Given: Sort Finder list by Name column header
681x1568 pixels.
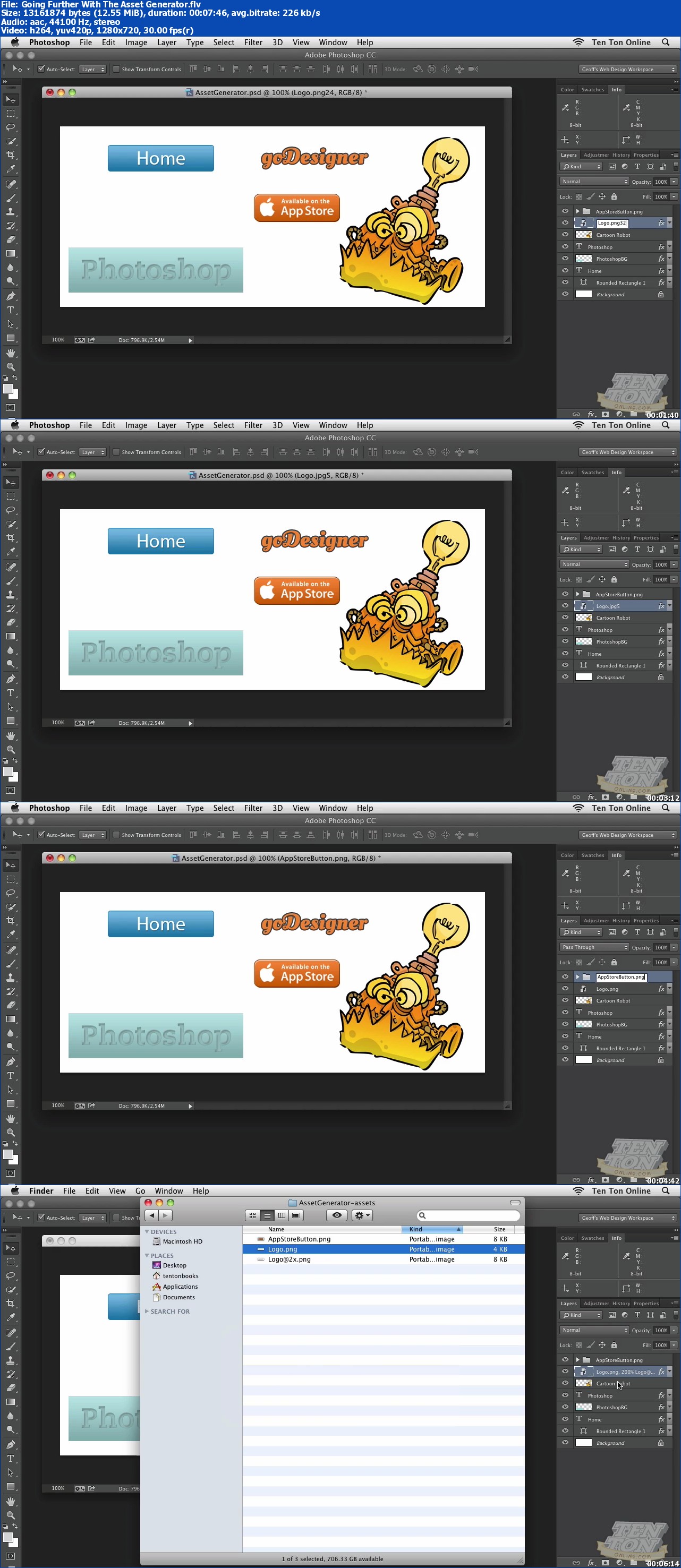Looking at the screenshot, I should (x=322, y=1230).
